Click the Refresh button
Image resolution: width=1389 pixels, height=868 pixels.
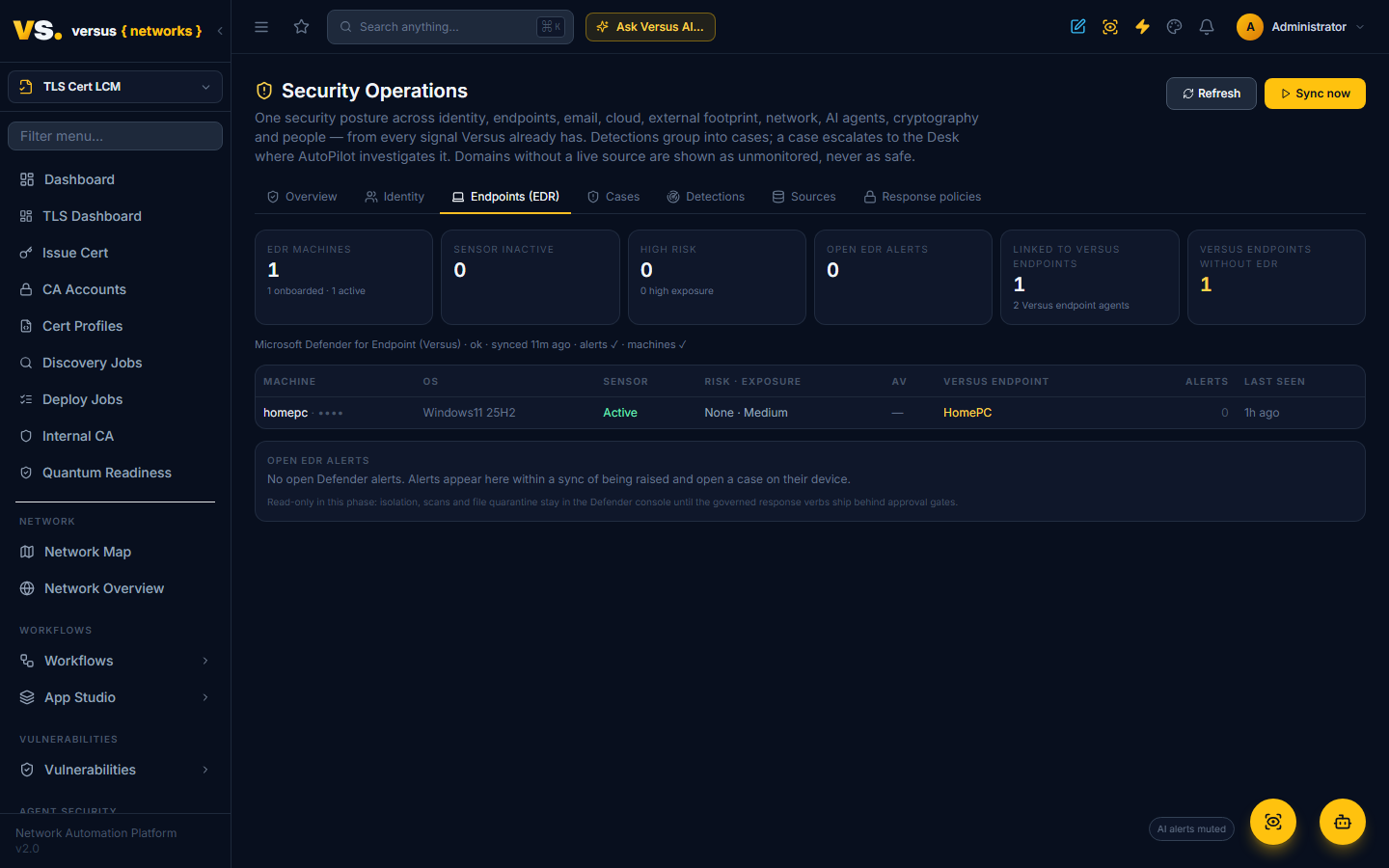coord(1212,94)
